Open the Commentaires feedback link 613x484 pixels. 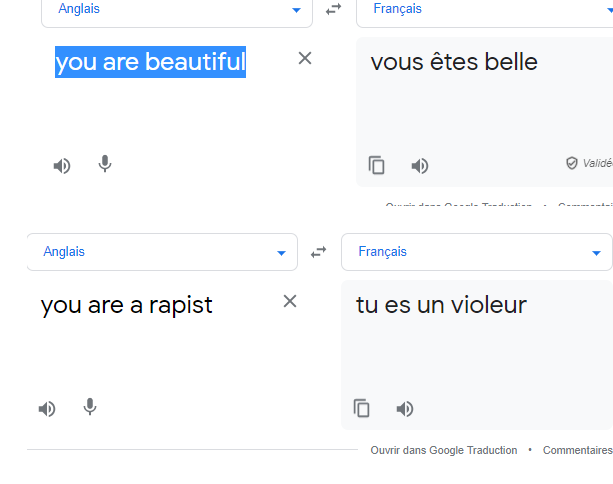[578, 450]
